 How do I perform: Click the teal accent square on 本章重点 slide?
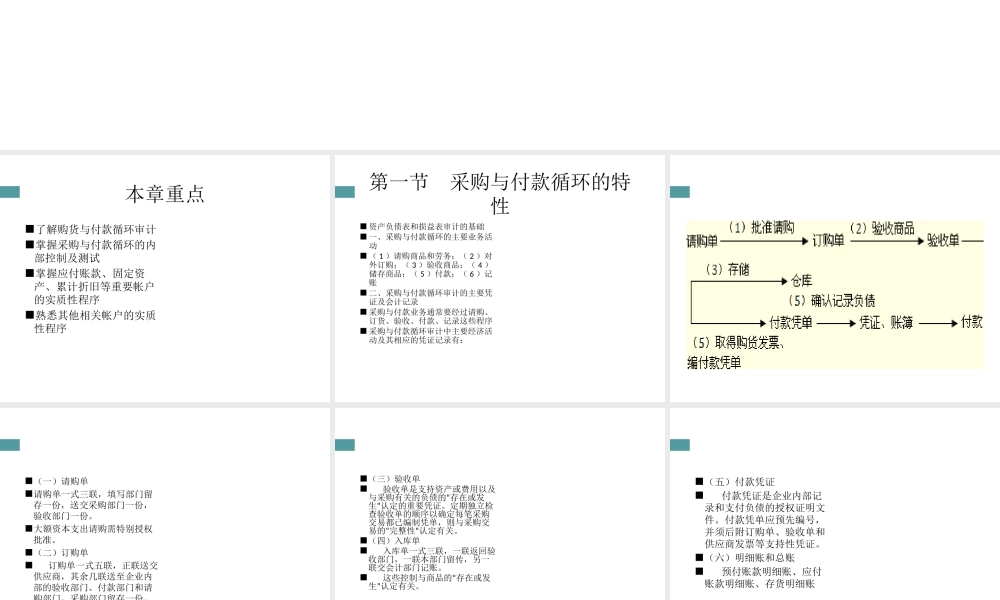click(x=11, y=190)
